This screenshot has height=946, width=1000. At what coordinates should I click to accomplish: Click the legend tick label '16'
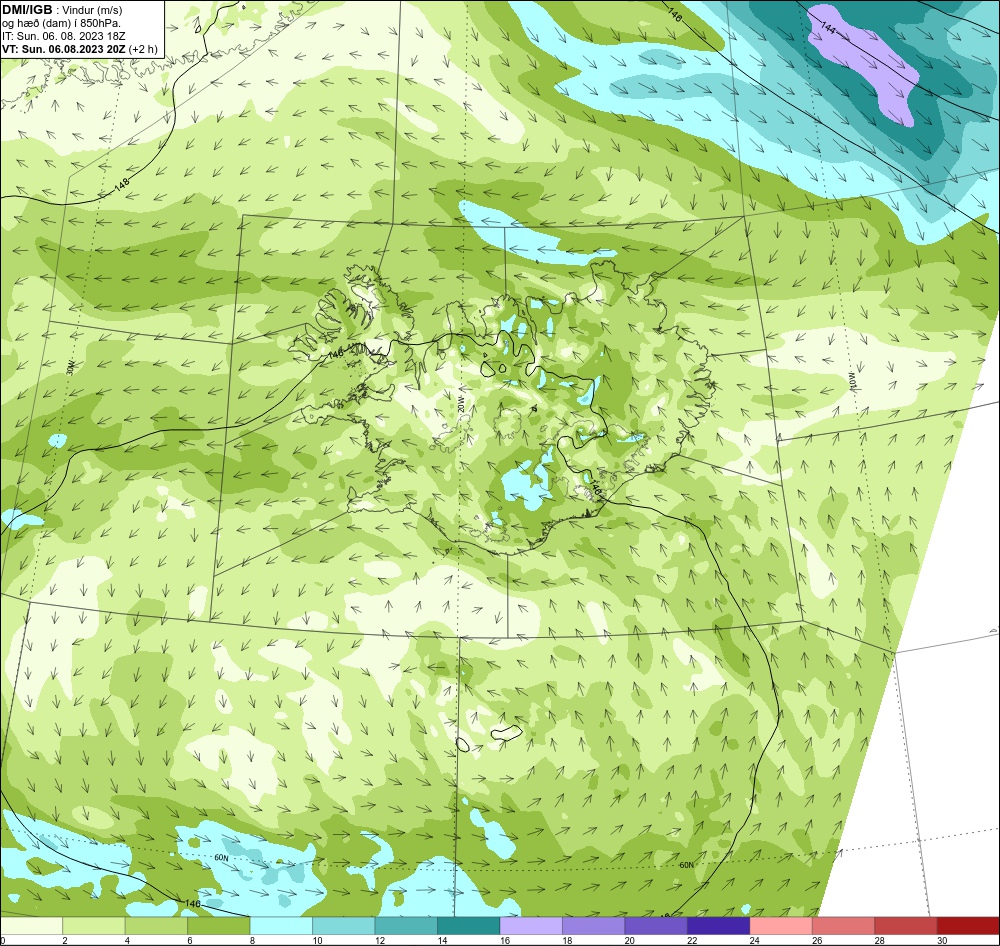[x=504, y=940]
